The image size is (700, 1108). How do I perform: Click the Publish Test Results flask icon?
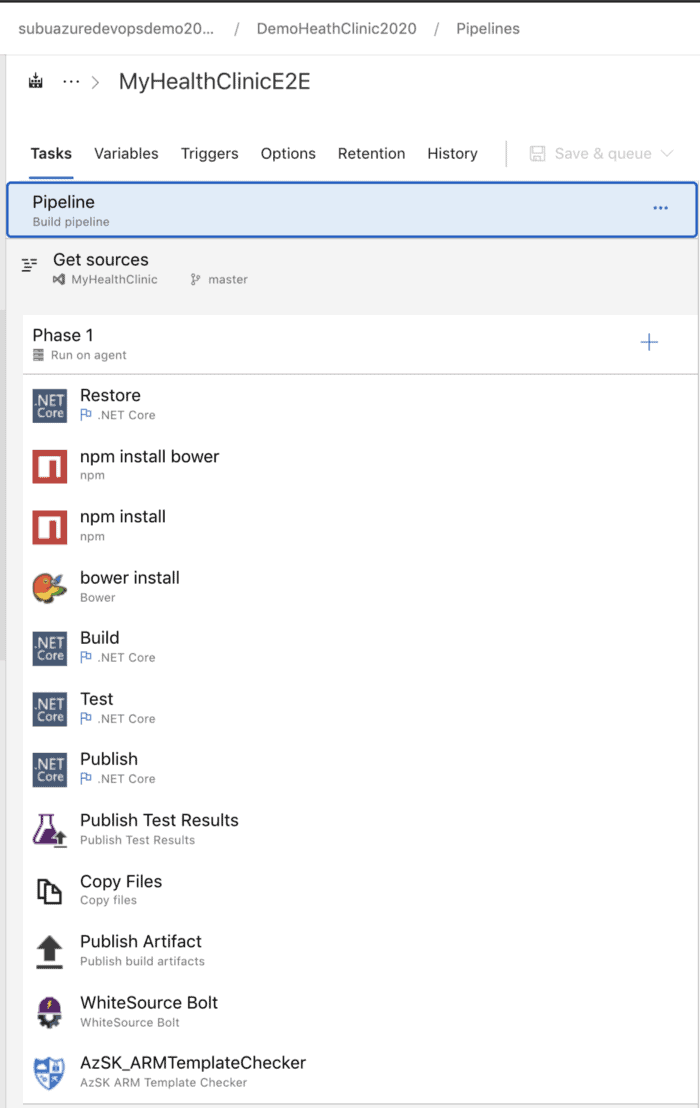(49, 830)
